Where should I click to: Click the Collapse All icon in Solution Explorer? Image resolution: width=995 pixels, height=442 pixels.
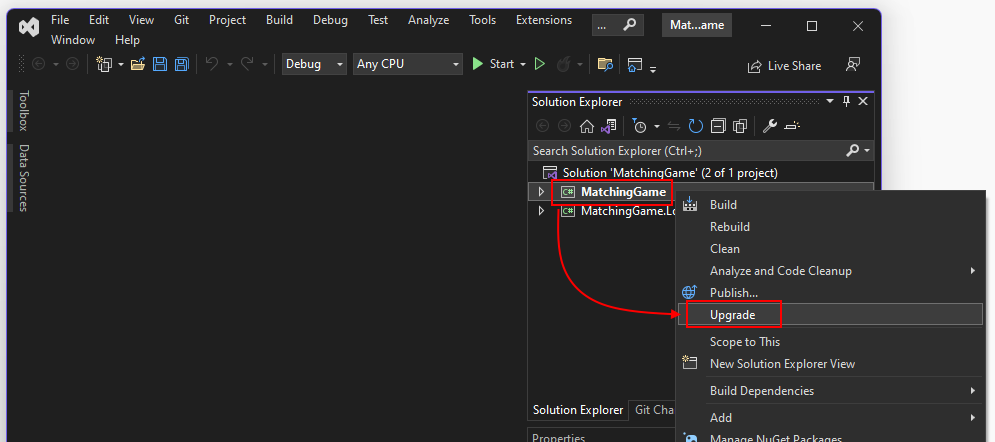pyautogui.click(x=718, y=126)
